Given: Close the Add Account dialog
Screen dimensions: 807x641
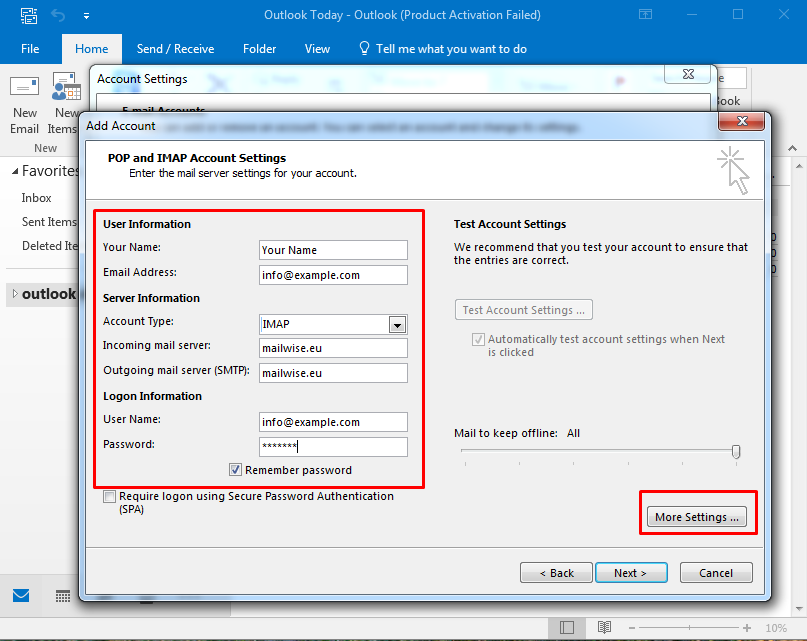Looking at the screenshot, I should (742, 121).
